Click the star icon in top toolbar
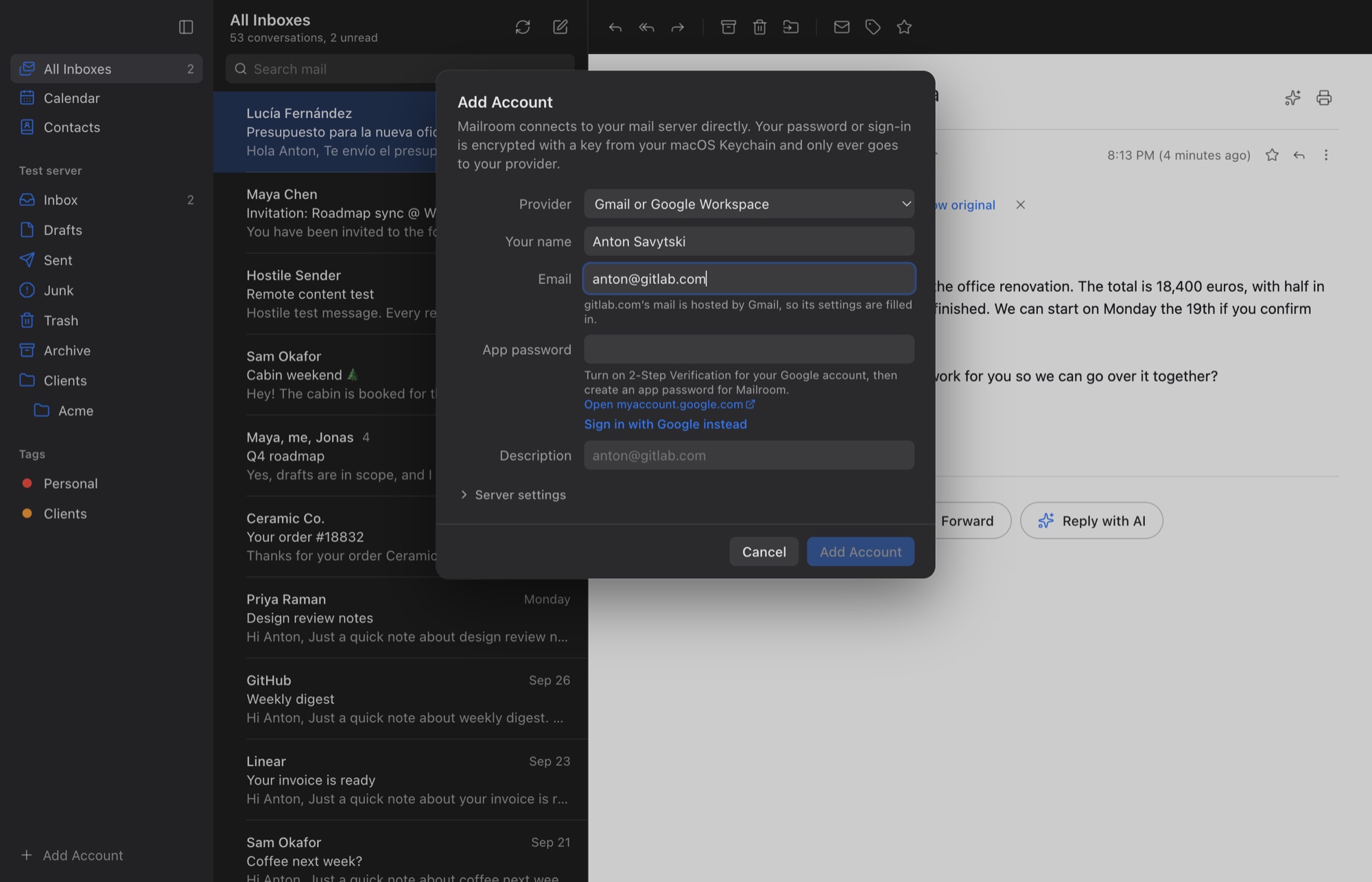 [904, 27]
